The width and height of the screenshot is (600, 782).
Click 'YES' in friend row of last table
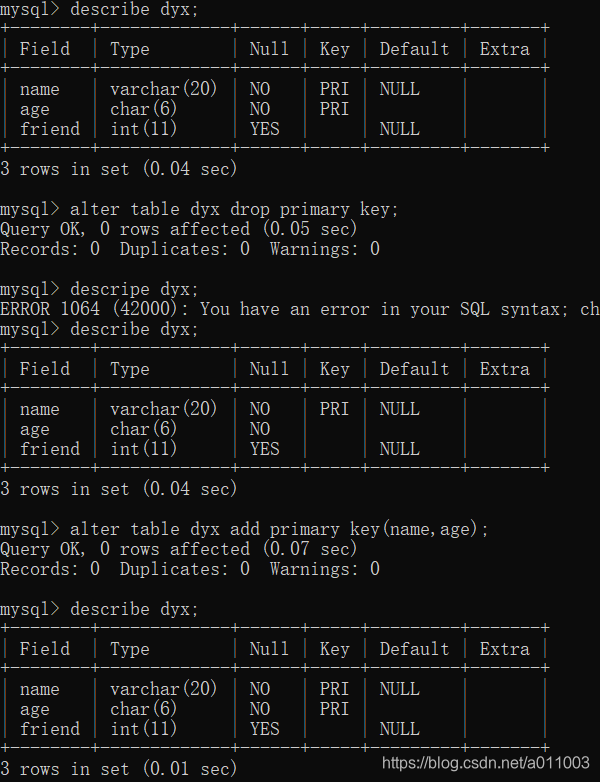(x=265, y=729)
